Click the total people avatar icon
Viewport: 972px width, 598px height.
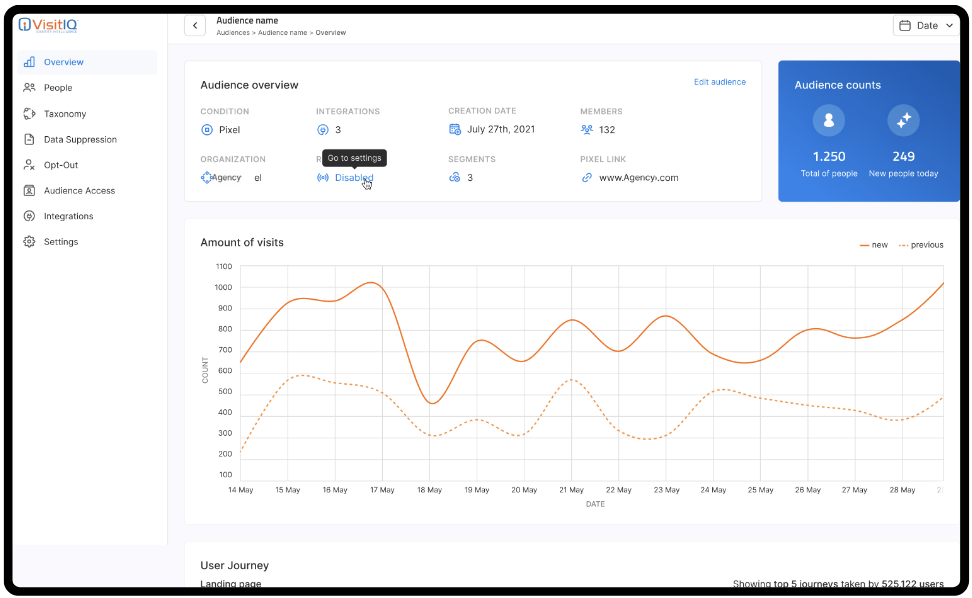[x=828, y=121]
